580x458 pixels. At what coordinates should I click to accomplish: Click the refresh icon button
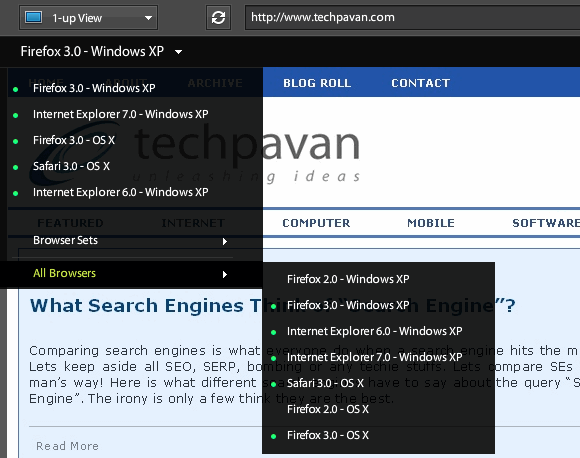pos(218,17)
